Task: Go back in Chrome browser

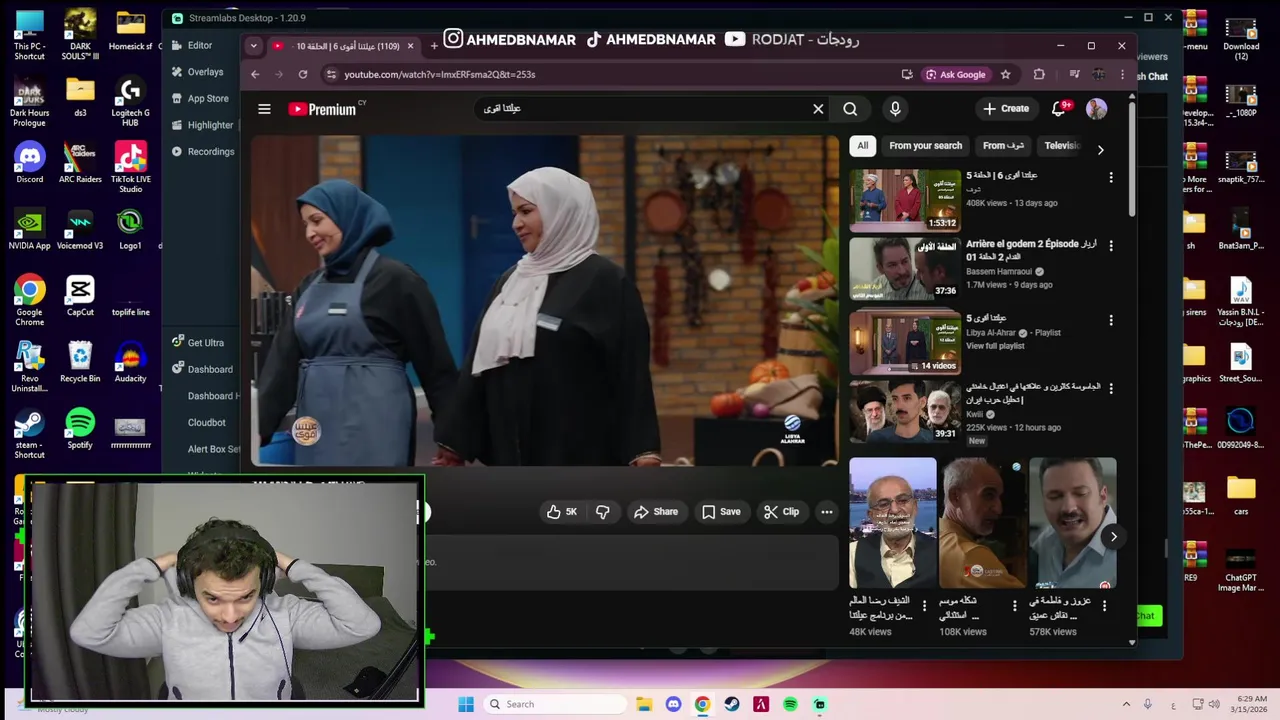Action: coord(255,74)
